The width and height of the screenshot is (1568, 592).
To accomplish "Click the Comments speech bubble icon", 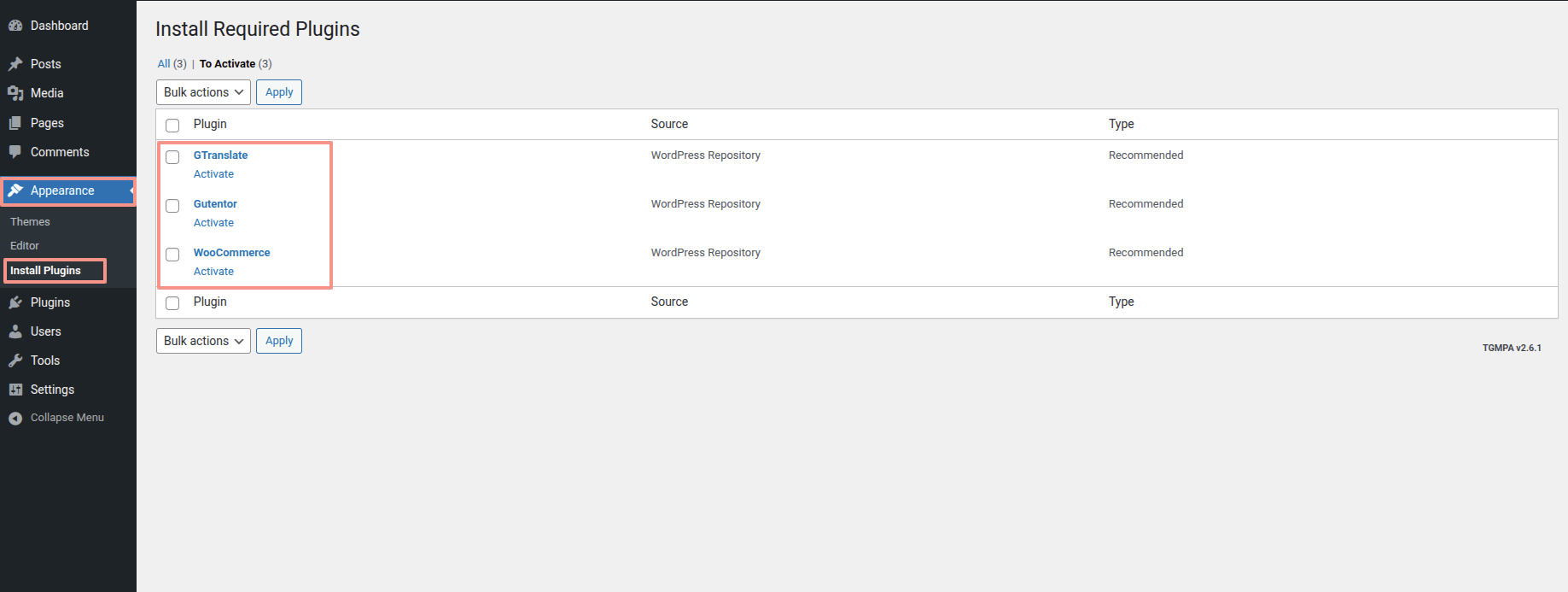I will pos(15,152).
